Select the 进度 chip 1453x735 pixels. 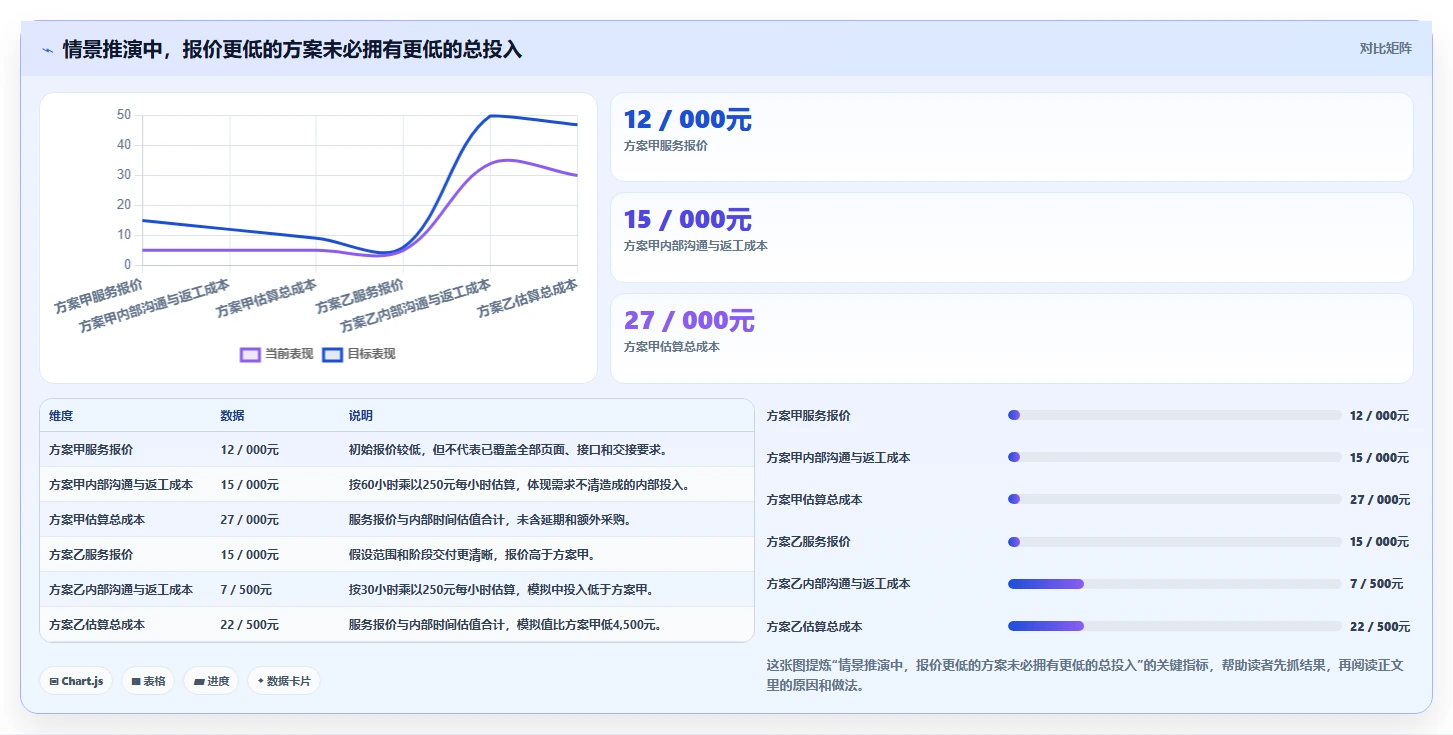211,681
